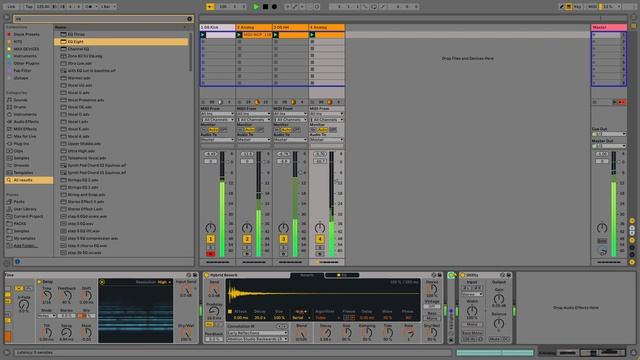640x360 pixels.
Task: Save Hybrid Reverb preset with the disk icon
Action: (x=440, y=275)
